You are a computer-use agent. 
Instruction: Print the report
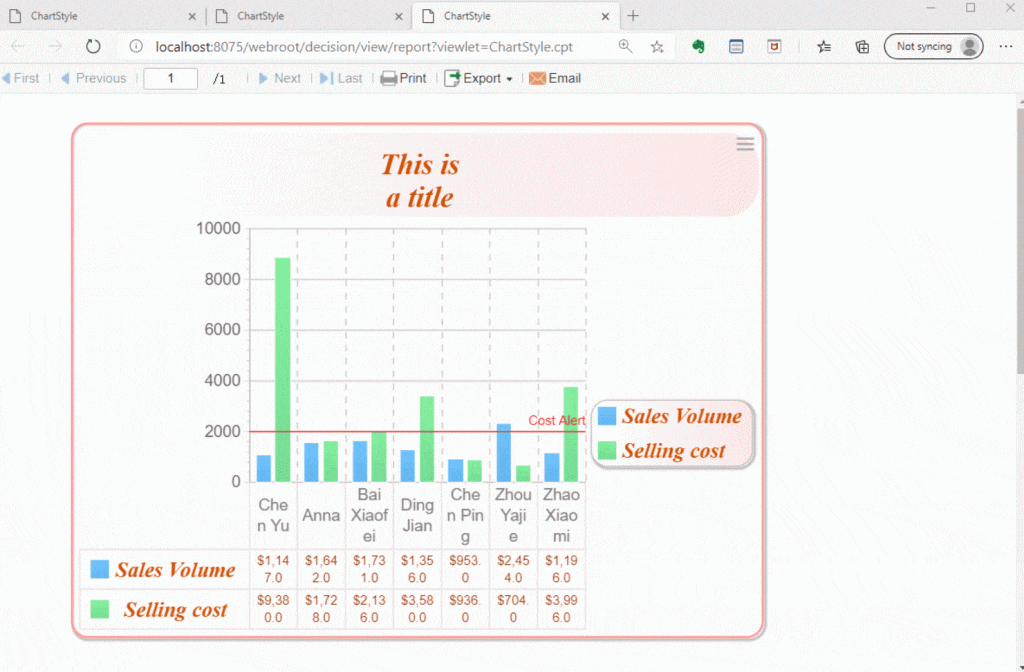(x=404, y=78)
